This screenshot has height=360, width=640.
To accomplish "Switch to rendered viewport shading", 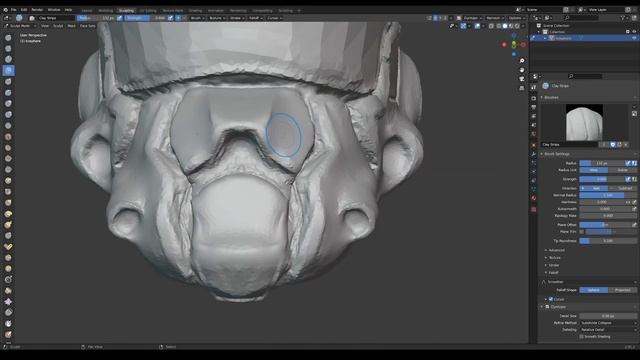I will pos(517,26).
